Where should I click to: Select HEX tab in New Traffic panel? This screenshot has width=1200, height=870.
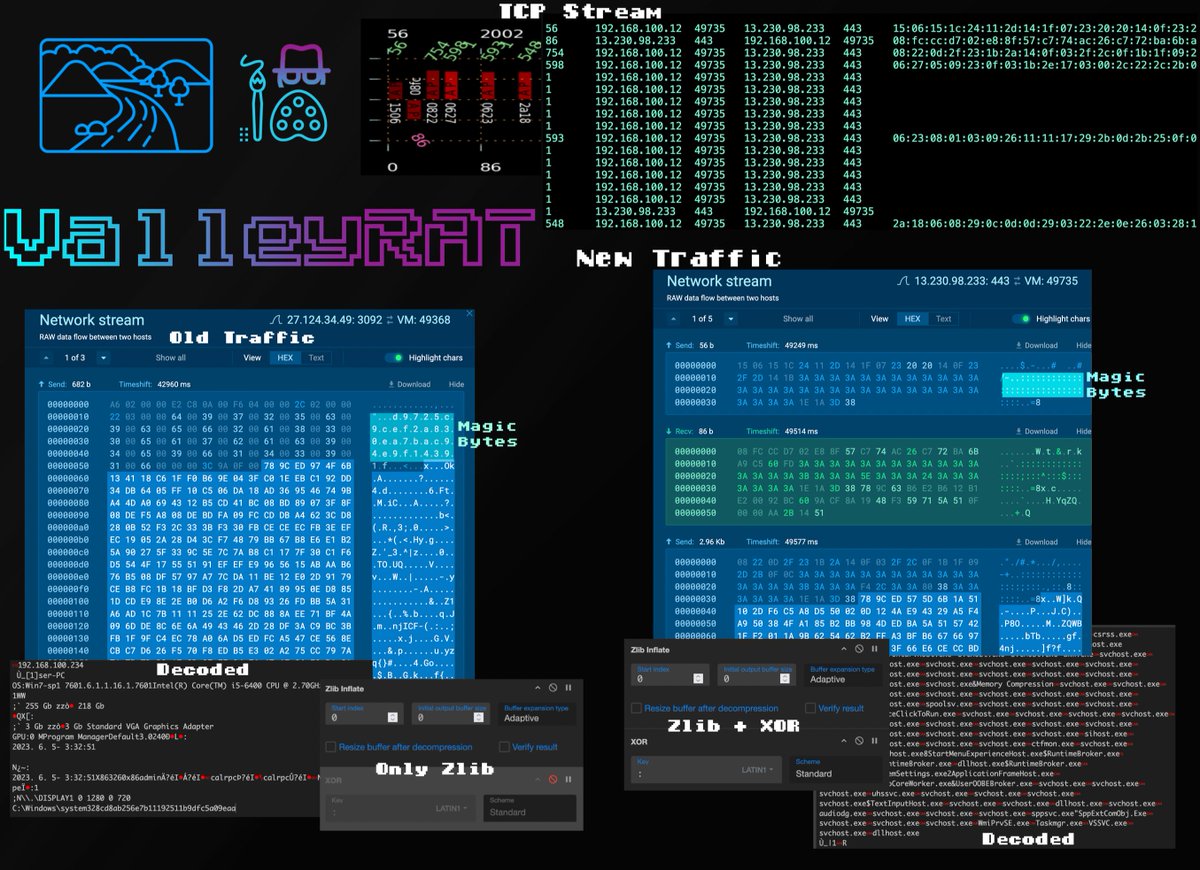click(x=912, y=319)
